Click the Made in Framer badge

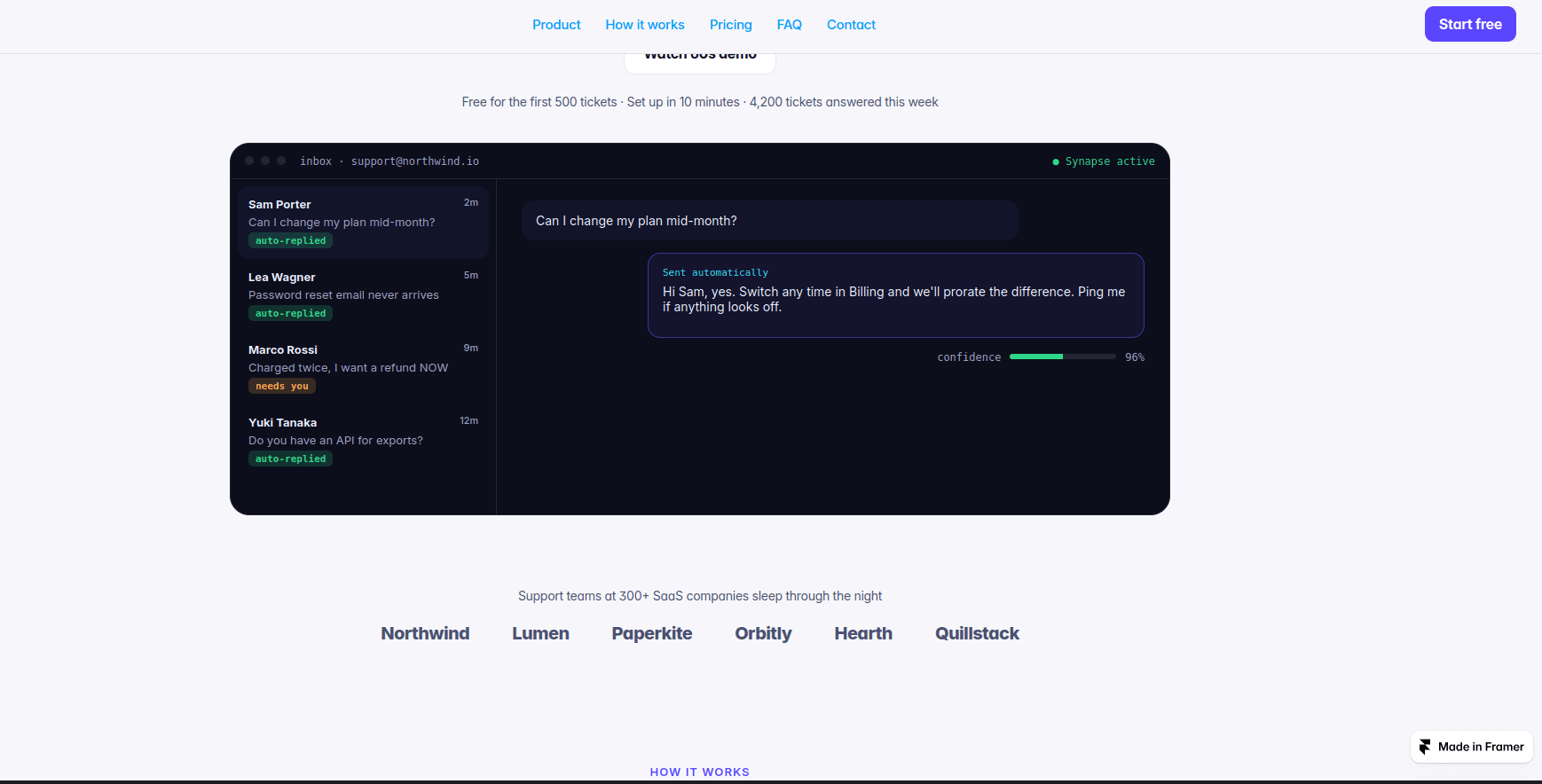click(x=1472, y=747)
